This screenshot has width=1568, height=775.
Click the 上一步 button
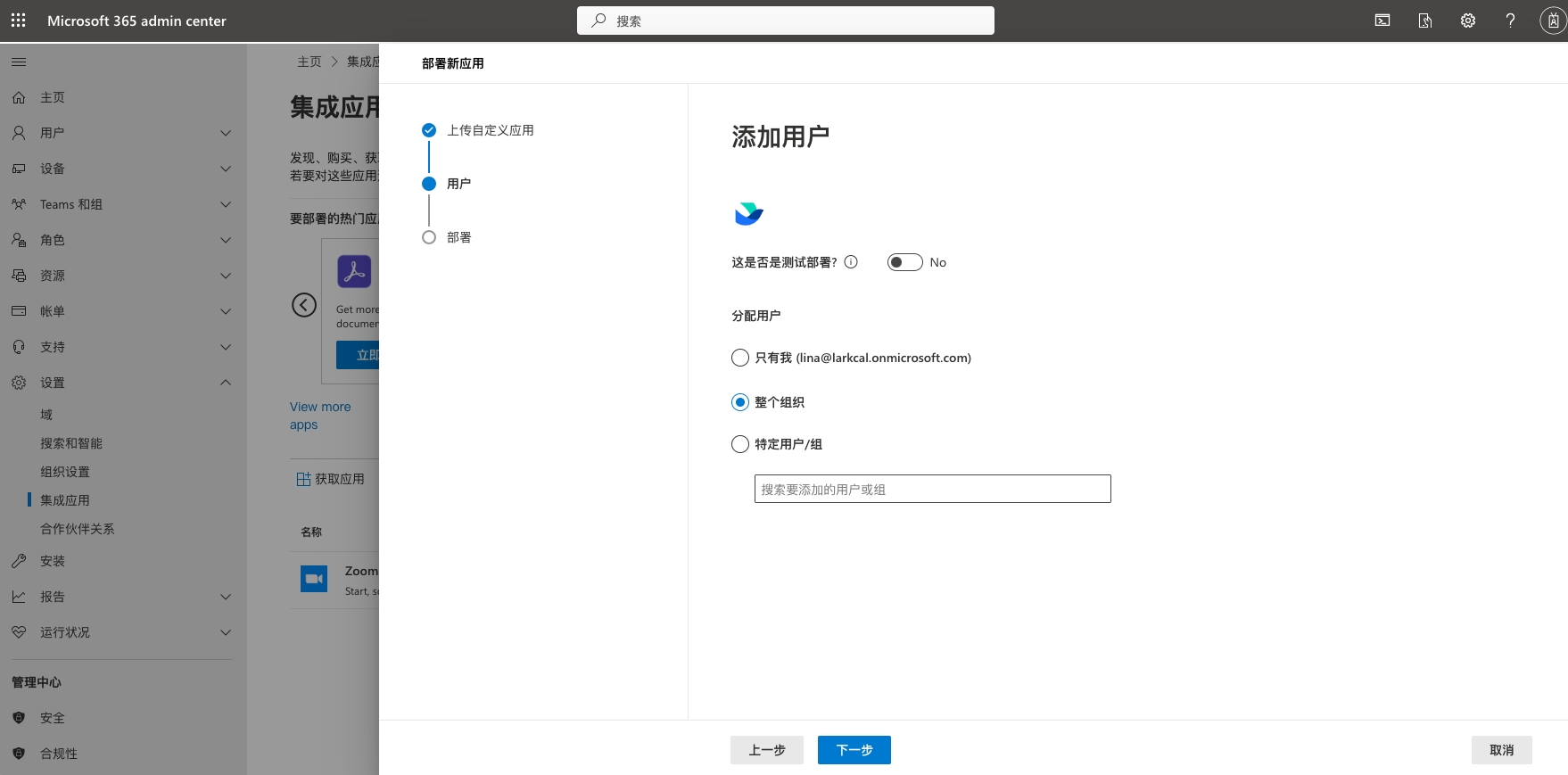pyautogui.click(x=767, y=750)
